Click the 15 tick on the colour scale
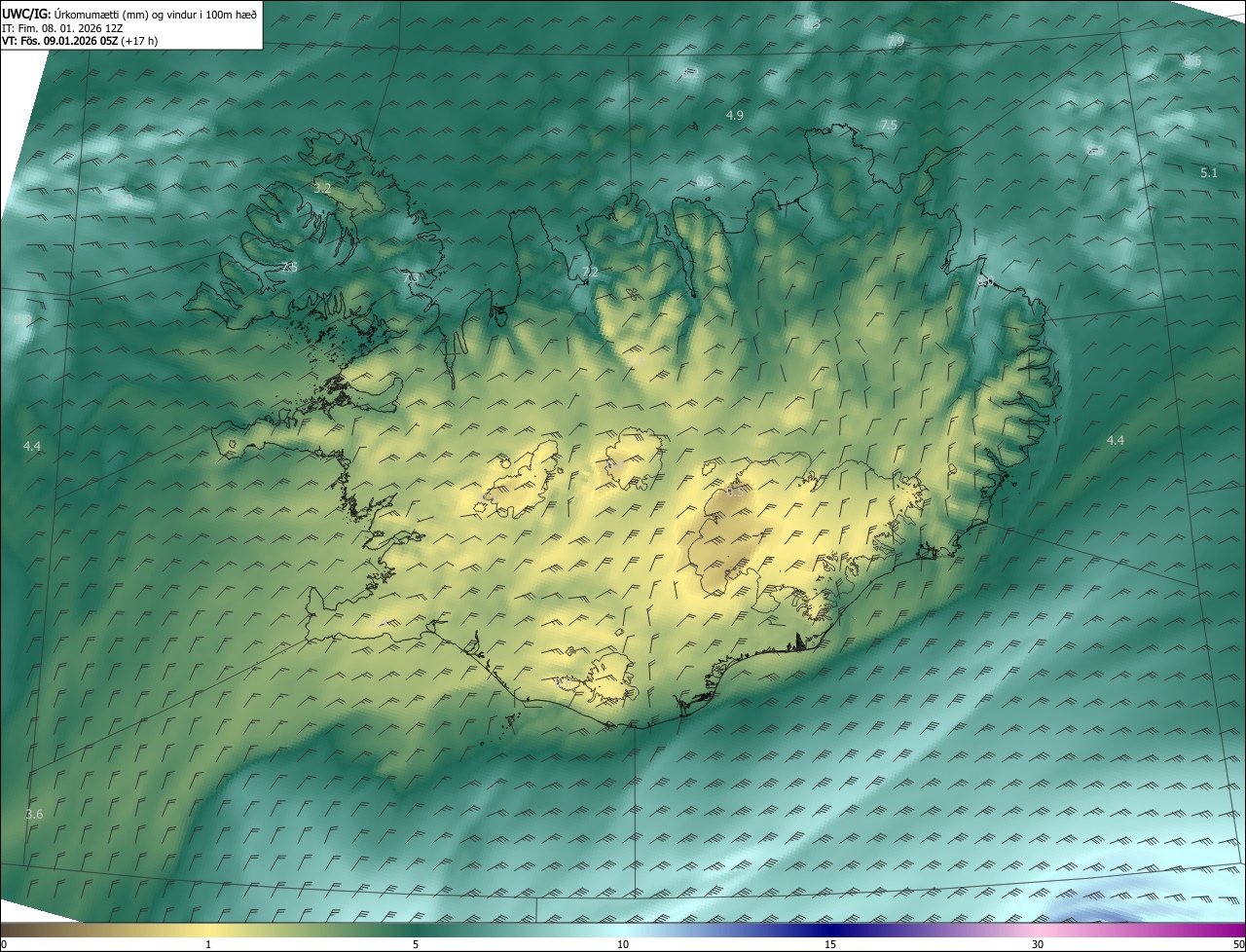 click(x=830, y=945)
